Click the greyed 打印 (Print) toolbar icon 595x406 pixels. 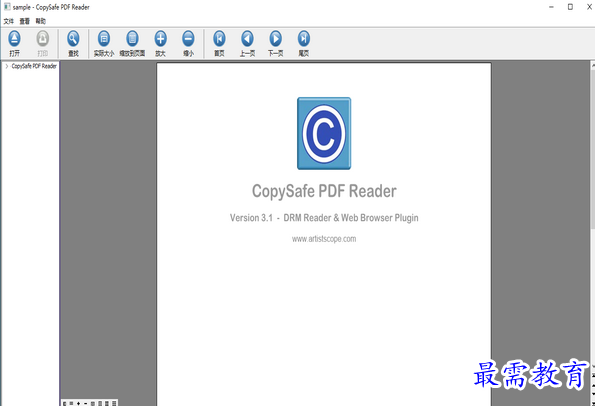(x=42, y=39)
